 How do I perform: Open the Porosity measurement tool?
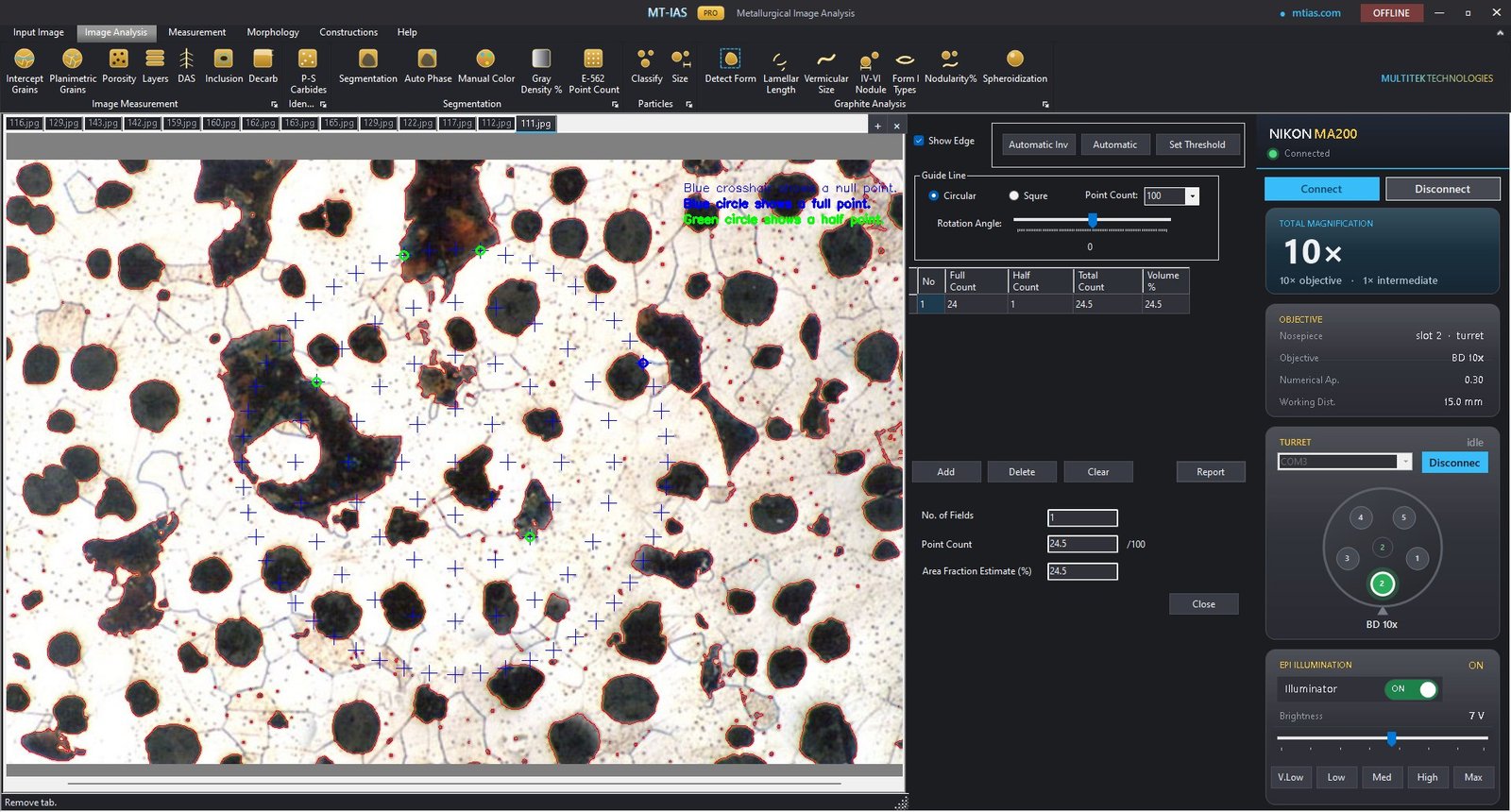pos(119,67)
